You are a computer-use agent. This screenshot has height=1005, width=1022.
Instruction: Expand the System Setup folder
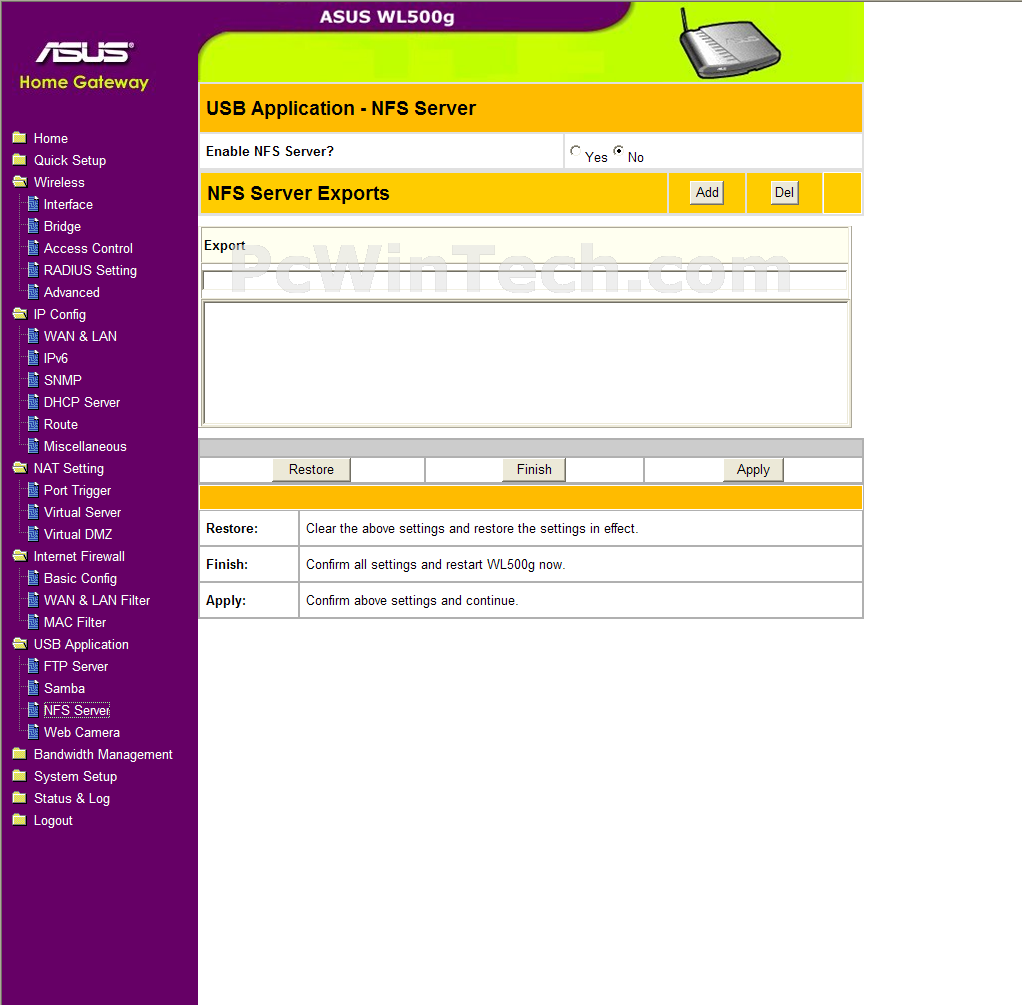20,776
